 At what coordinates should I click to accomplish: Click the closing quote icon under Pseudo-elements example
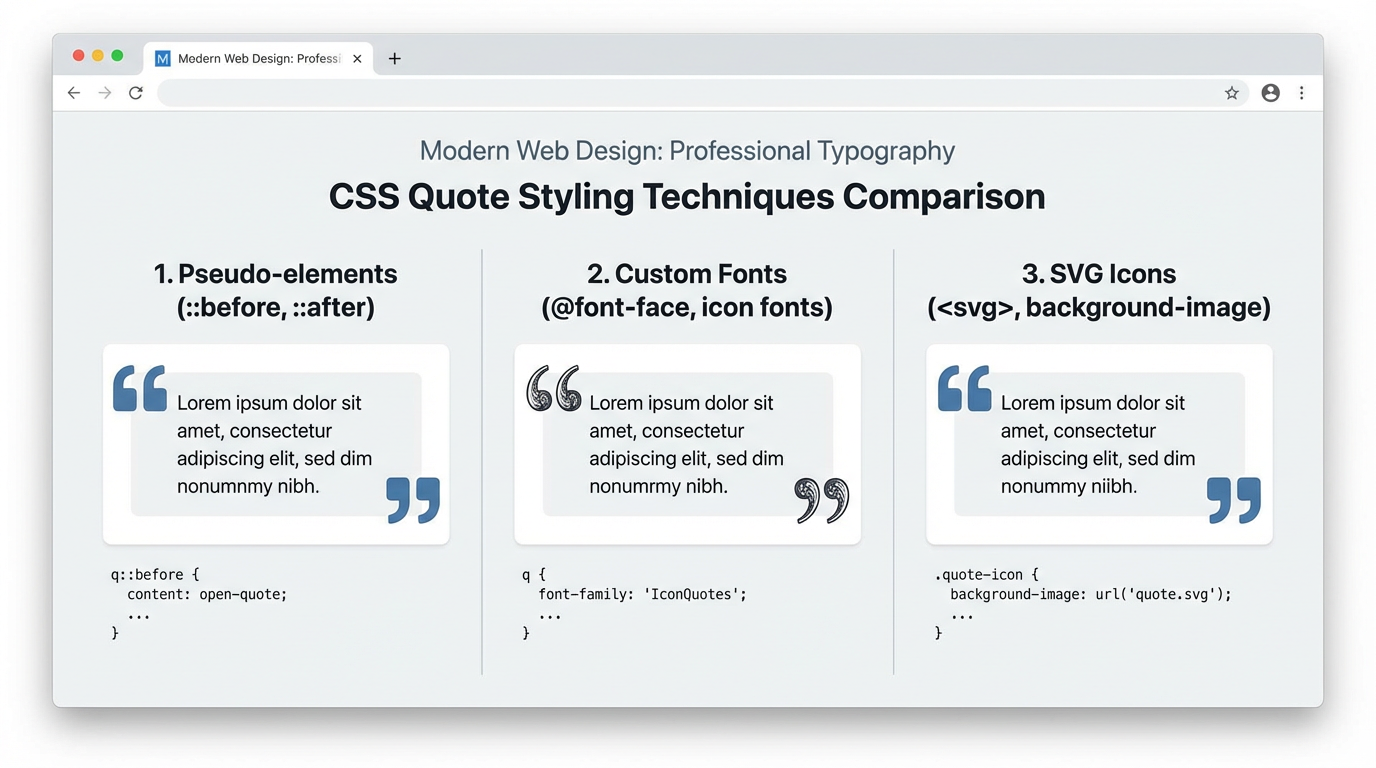(x=414, y=502)
